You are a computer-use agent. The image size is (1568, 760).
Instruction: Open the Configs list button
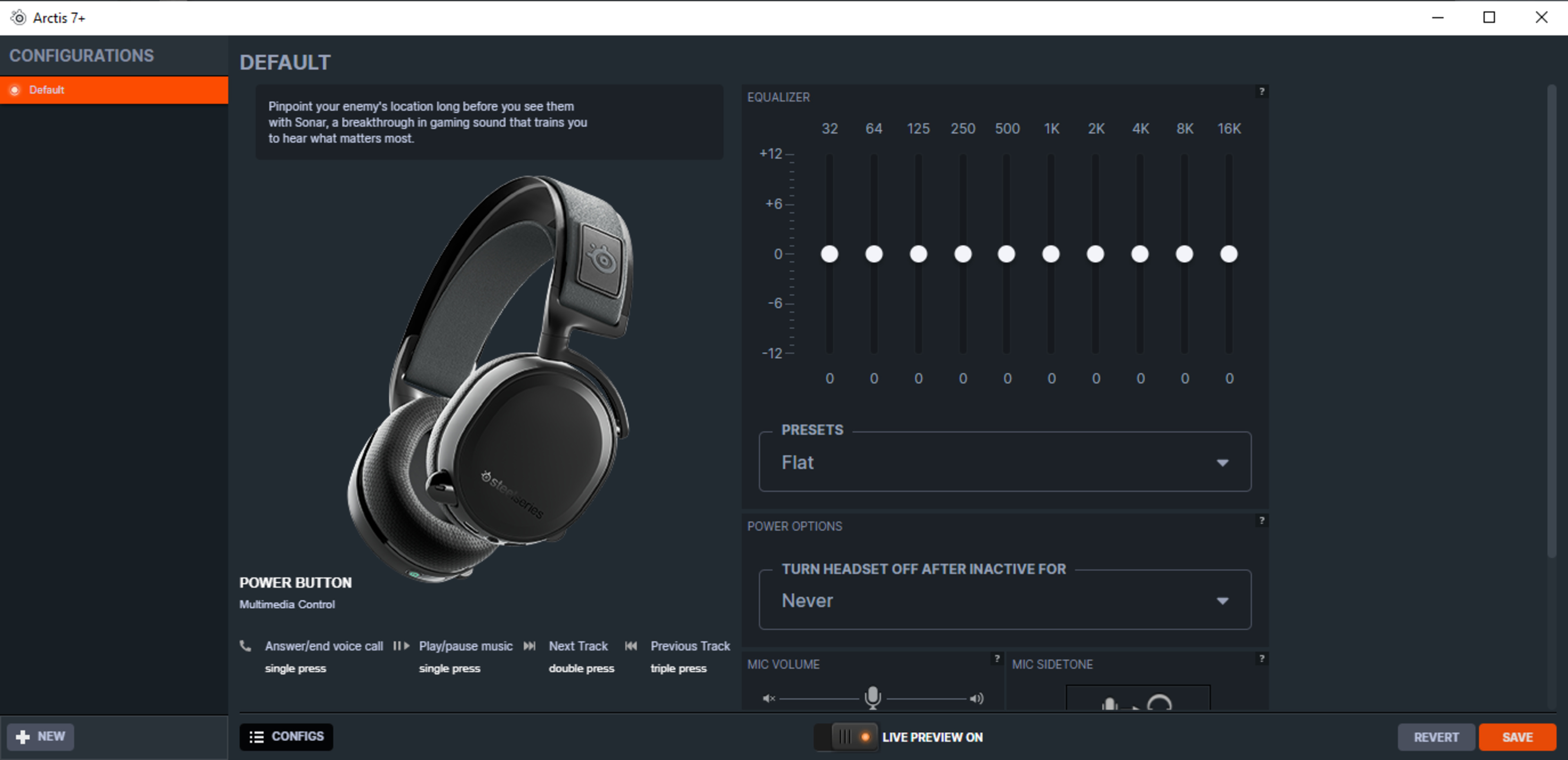286,737
